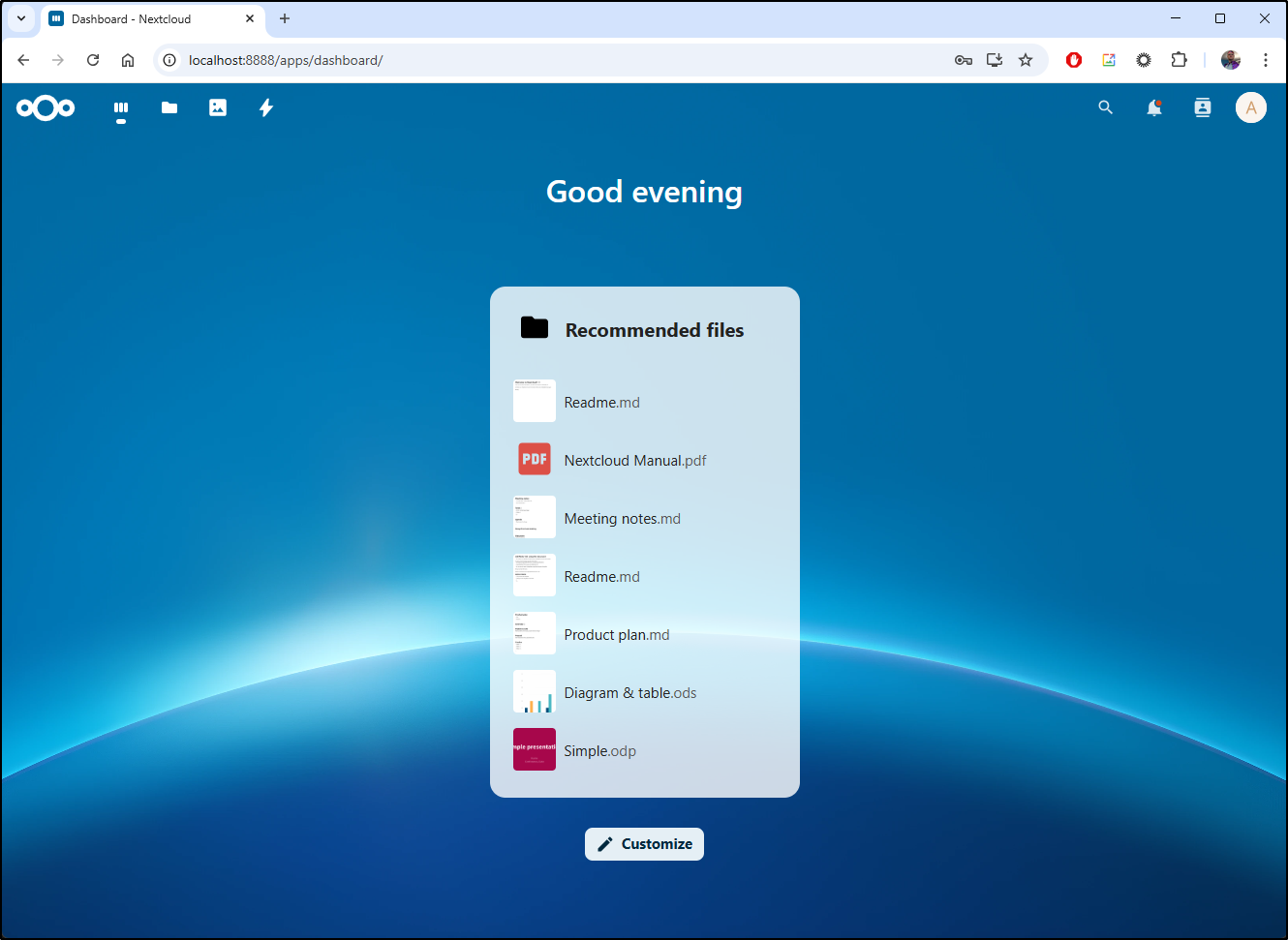
Task: Expand the tab search dropdown arrow
Action: [20, 18]
